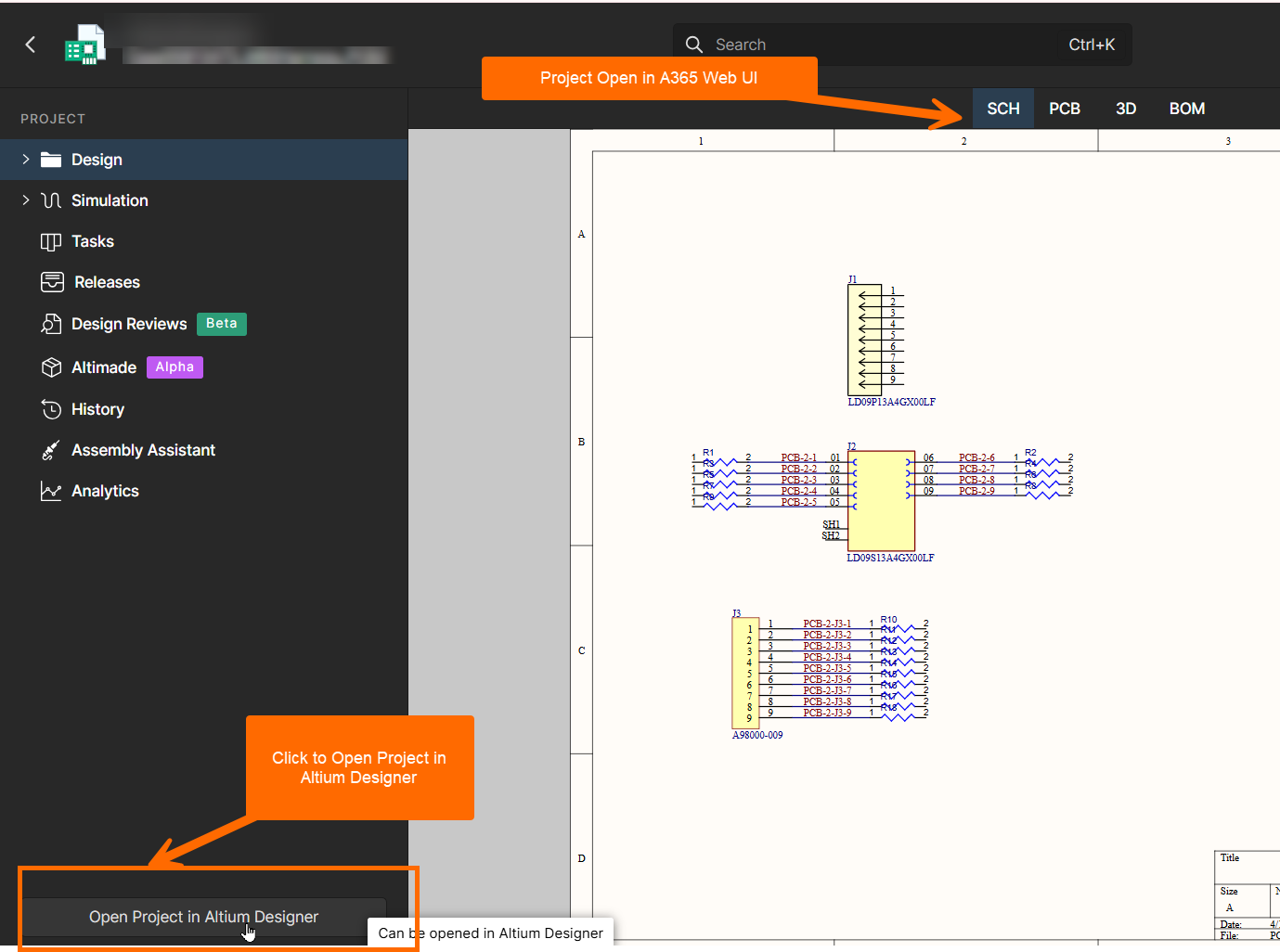
Task: Open the Altimade section
Action: pos(104,367)
